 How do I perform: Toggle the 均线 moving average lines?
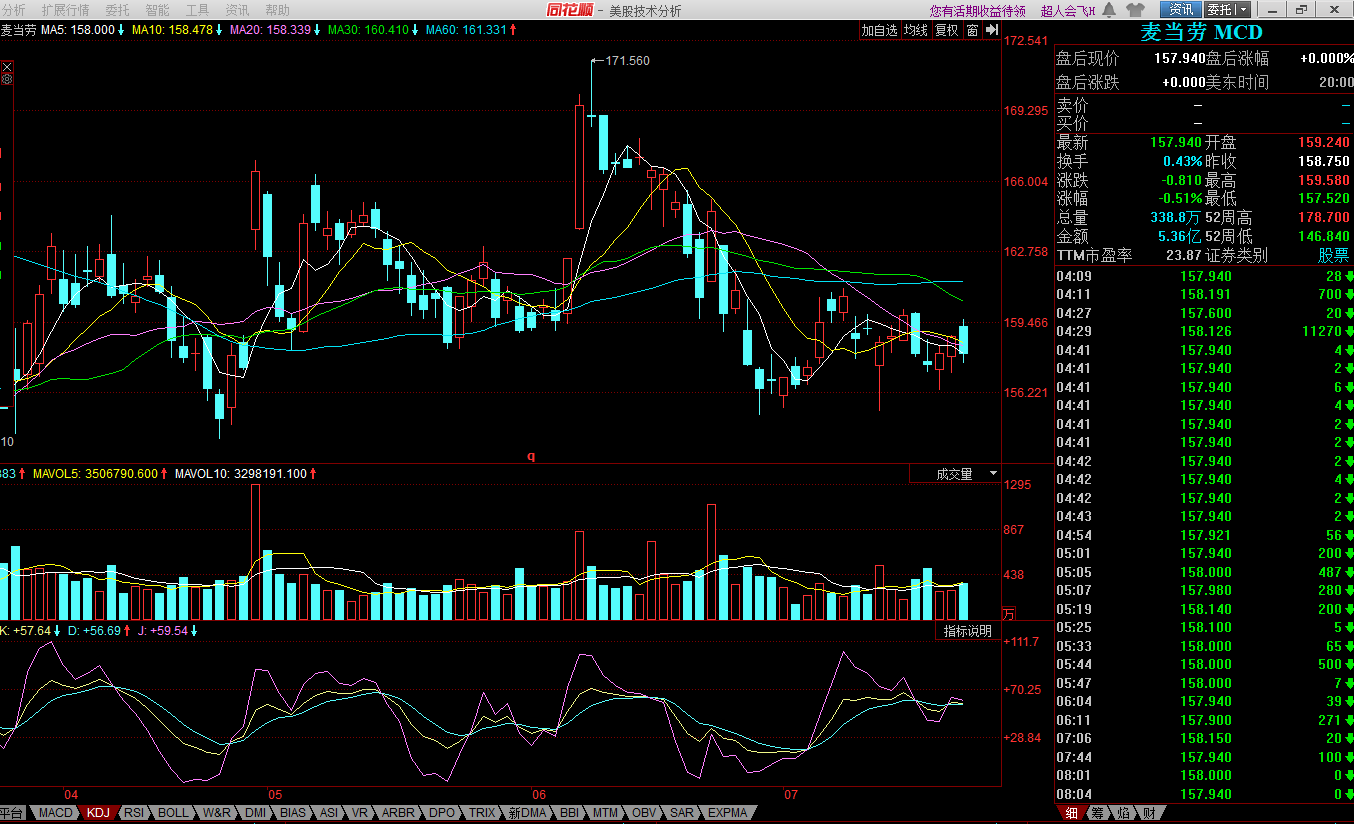click(x=915, y=30)
